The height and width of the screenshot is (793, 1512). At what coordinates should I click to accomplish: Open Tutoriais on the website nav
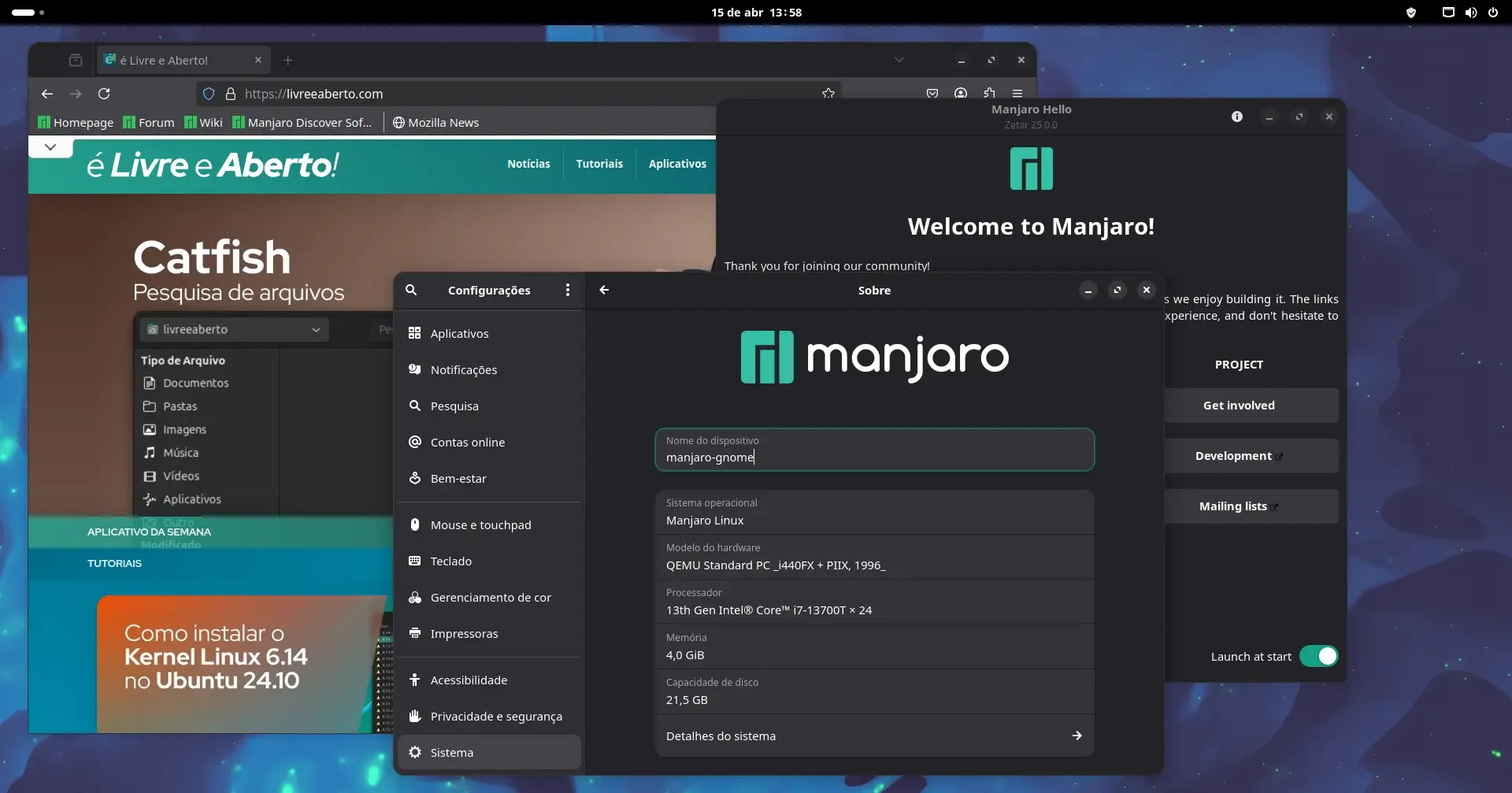click(x=599, y=164)
